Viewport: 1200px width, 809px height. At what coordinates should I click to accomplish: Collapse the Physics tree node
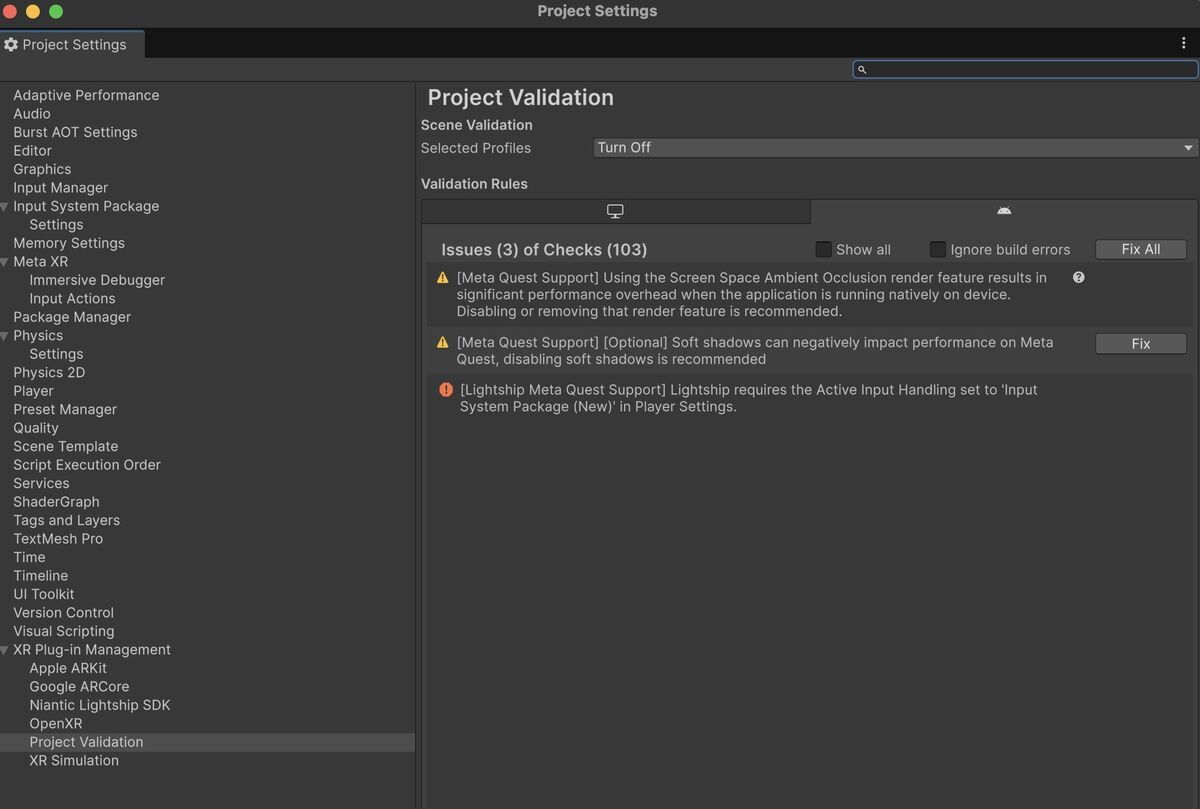coord(5,336)
